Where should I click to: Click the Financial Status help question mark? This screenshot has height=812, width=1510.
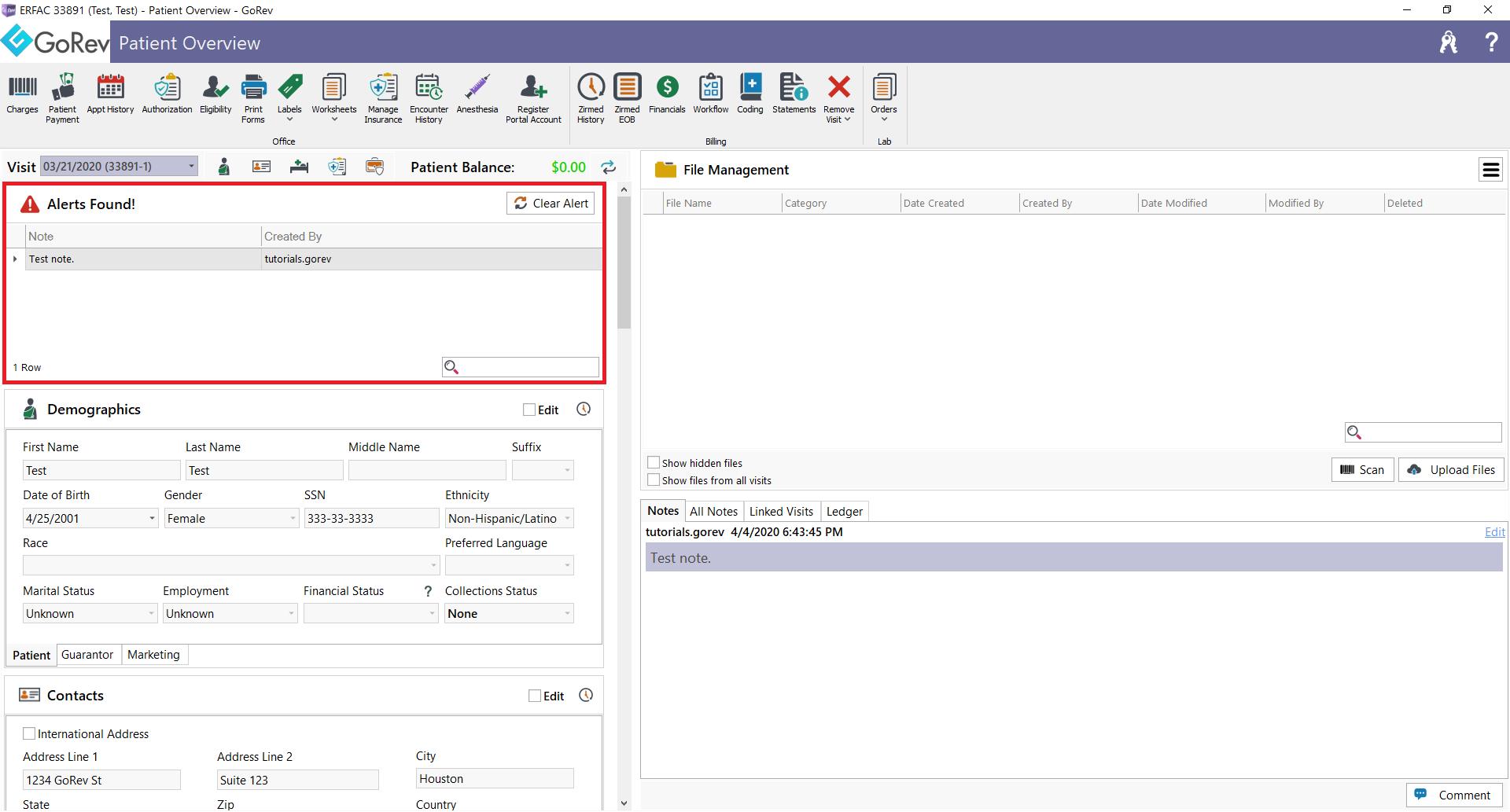pos(428,591)
